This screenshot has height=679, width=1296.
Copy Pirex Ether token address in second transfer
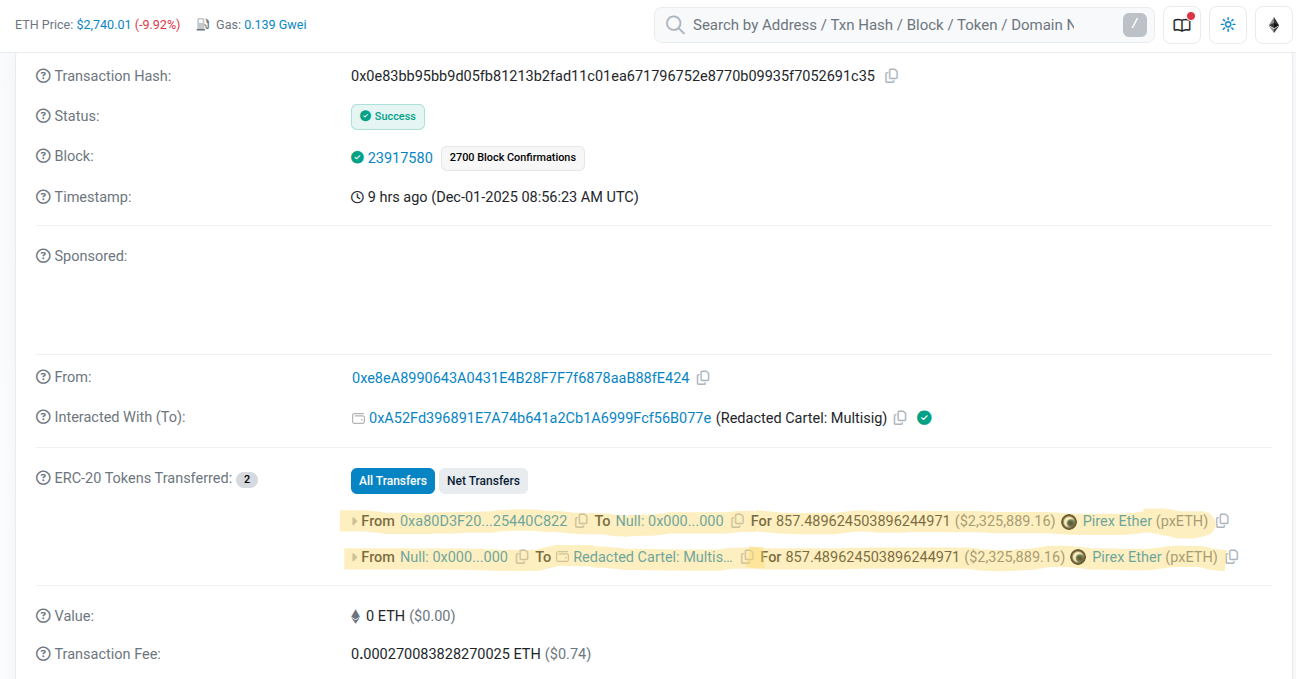coord(1232,557)
